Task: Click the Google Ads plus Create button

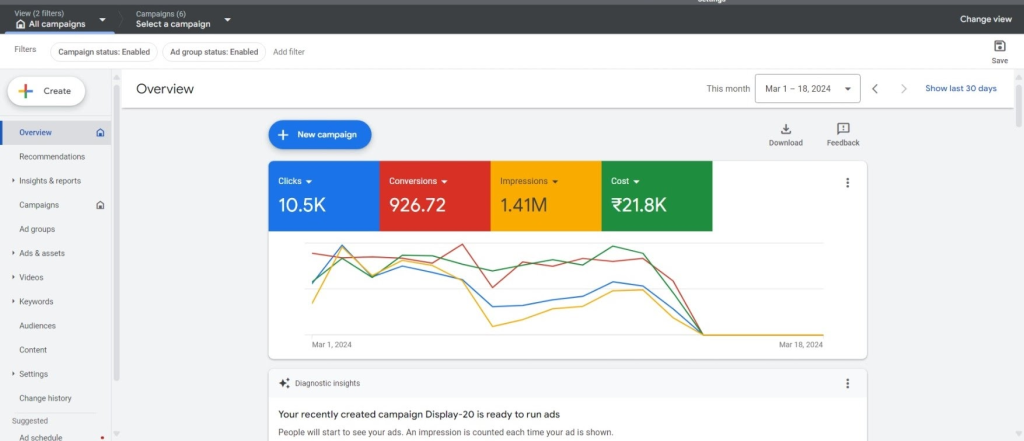Action: (46, 91)
